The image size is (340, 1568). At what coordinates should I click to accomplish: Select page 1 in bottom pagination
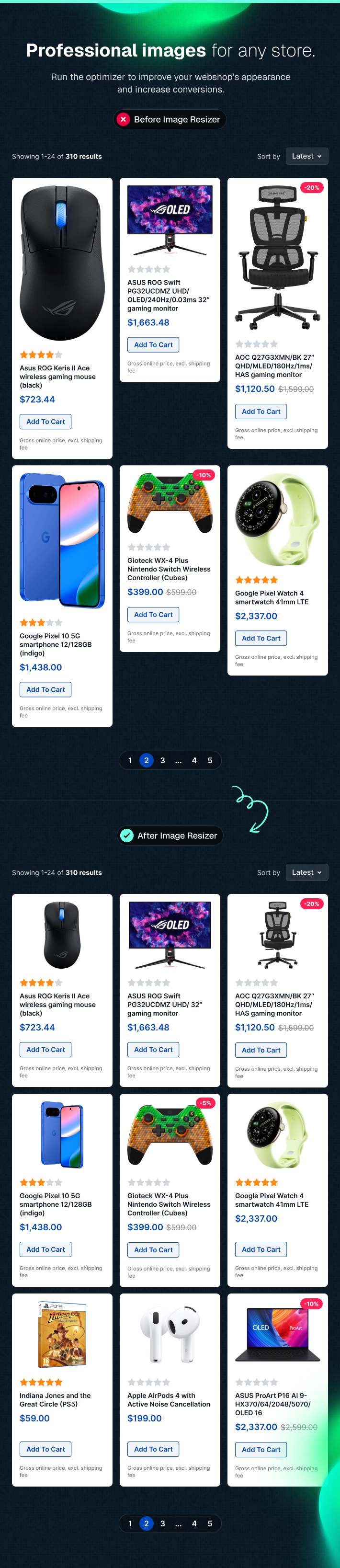[130, 1523]
